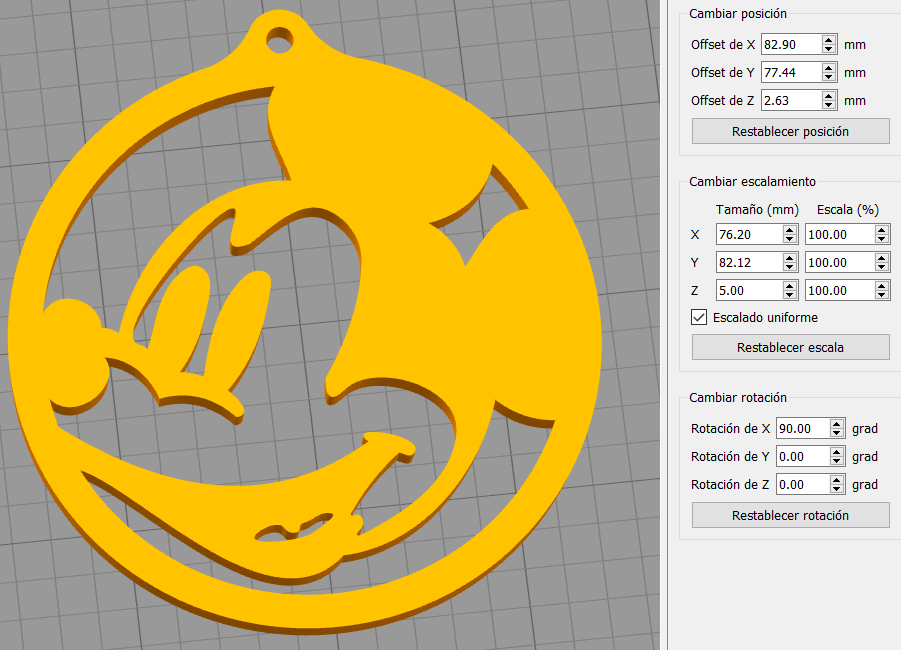Click the Z Escala (%) percentage field
This screenshot has width=901, height=650.
(838, 290)
